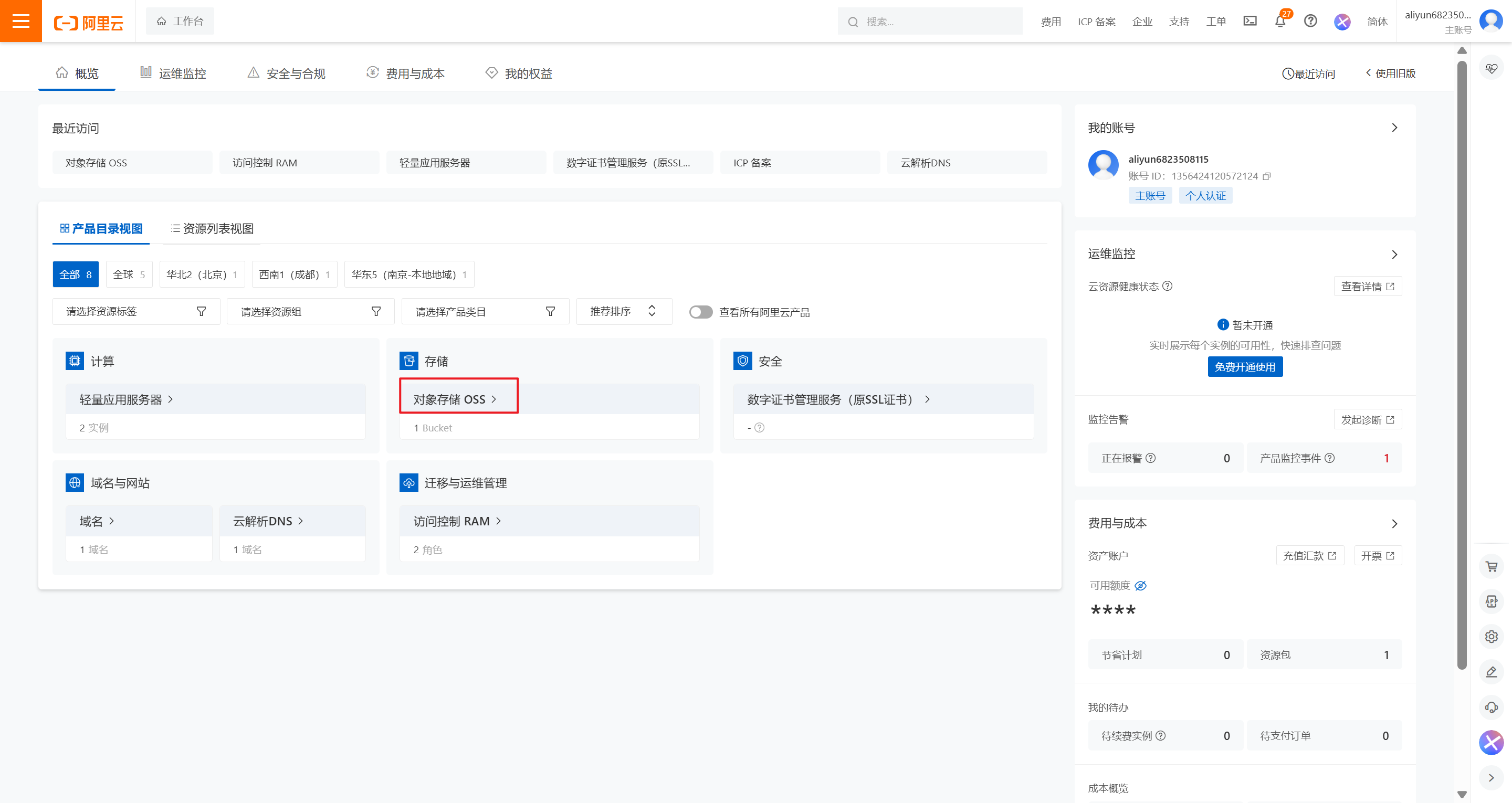Click the help icon next to 产品监控事件
This screenshot has height=803, width=1512.
coord(1329,458)
